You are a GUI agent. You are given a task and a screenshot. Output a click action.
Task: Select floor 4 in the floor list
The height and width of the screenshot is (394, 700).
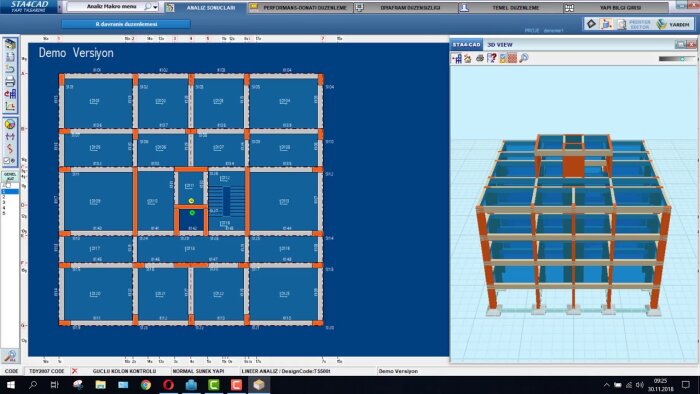pos(10,207)
